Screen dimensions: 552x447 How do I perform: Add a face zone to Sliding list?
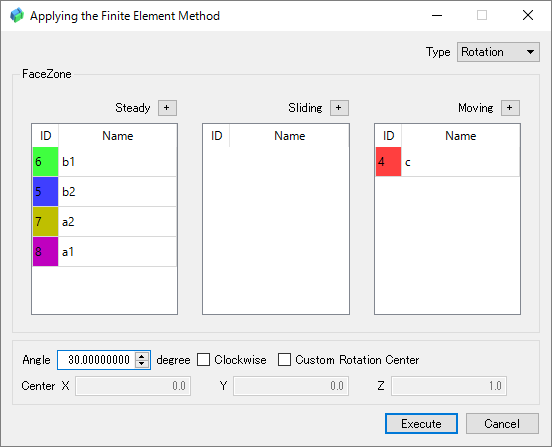[339, 108]
